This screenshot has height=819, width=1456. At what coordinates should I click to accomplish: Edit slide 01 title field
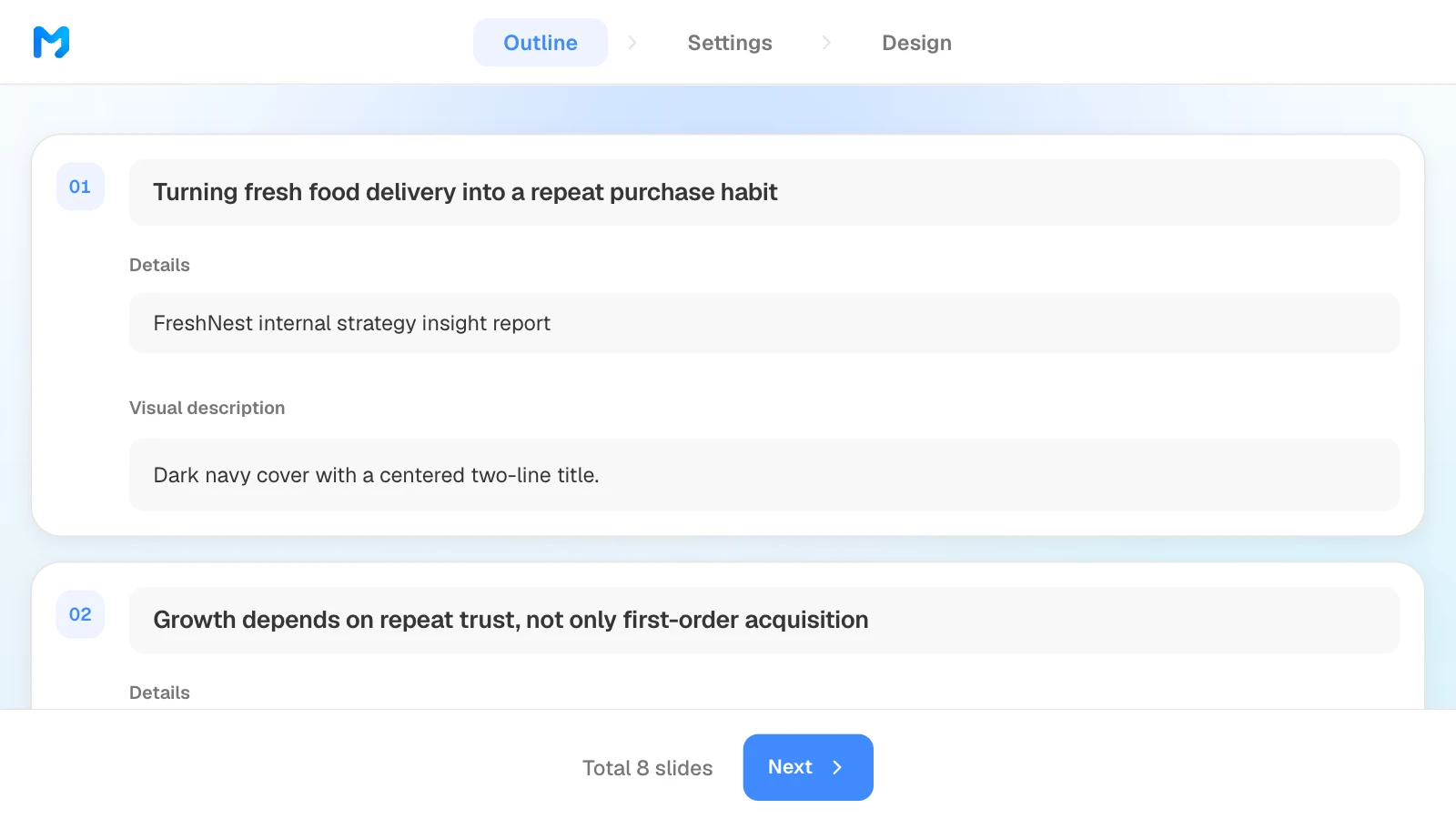pyautogui.click(x=764, y=192)
